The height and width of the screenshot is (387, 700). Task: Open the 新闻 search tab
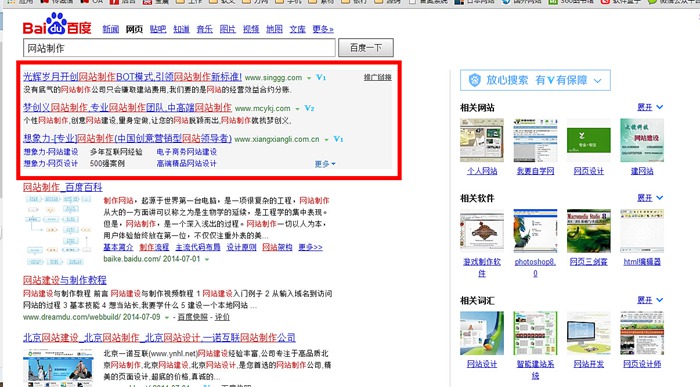pyautogui.click(x=111, y=29)
